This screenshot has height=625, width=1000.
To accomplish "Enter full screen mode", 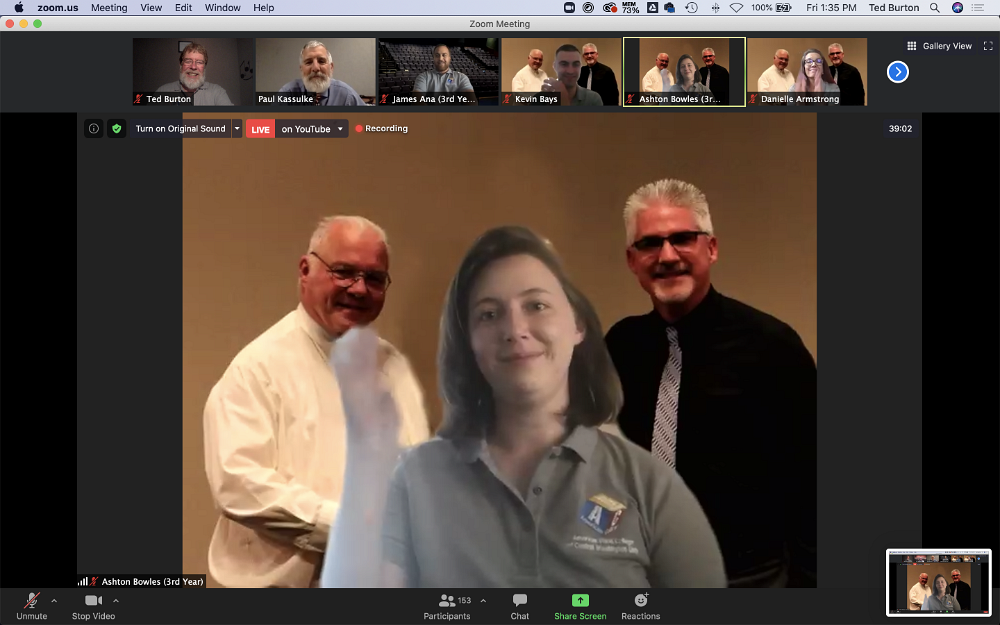I will click(x=988, y=46).
